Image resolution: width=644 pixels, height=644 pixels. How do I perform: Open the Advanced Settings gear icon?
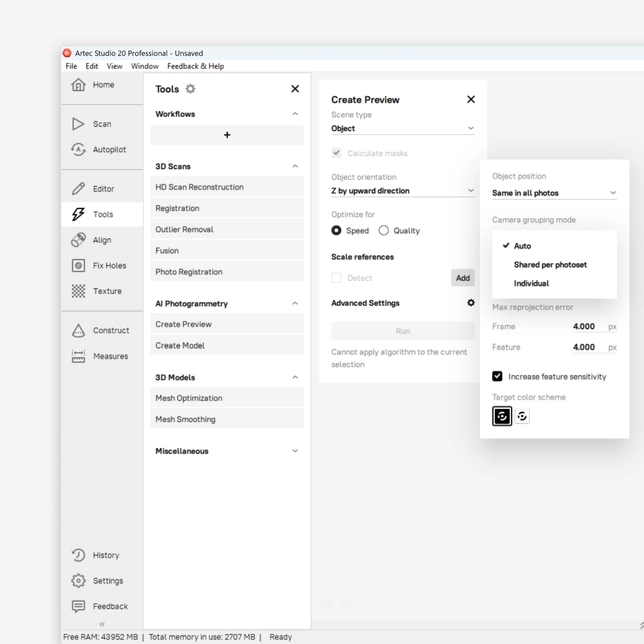coord(471,303)
